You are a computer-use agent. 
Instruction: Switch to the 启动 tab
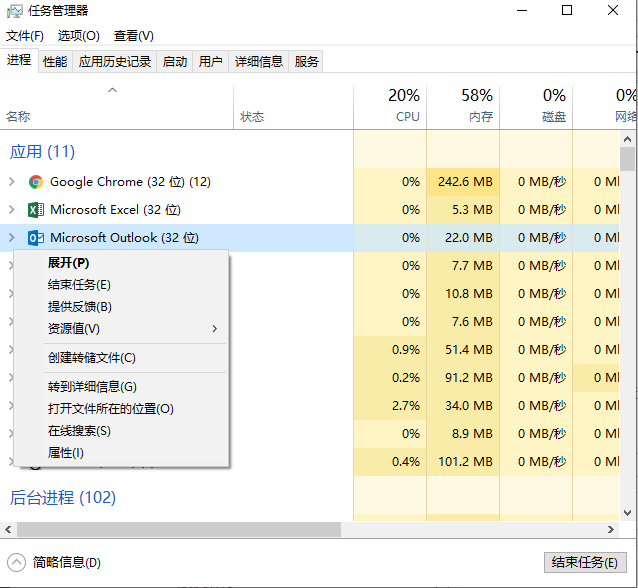coord(175,62)
